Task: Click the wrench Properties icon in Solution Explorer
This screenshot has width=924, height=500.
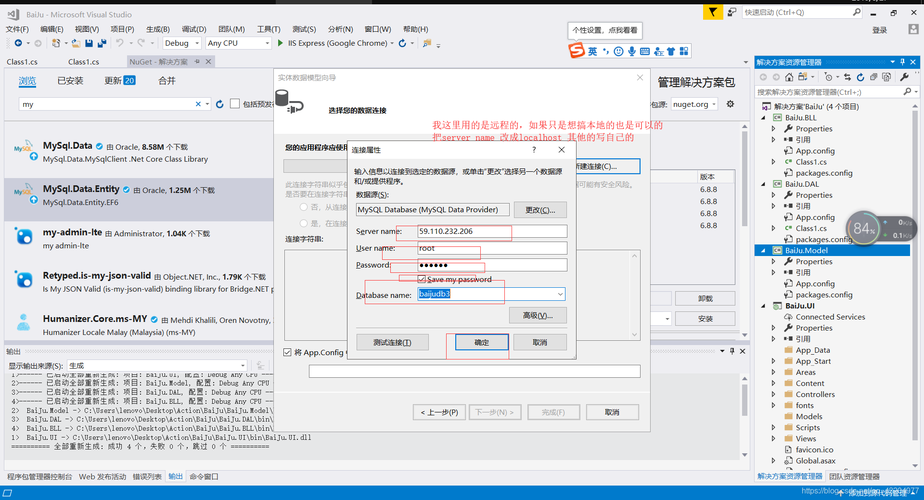Action: click(905, 77)
